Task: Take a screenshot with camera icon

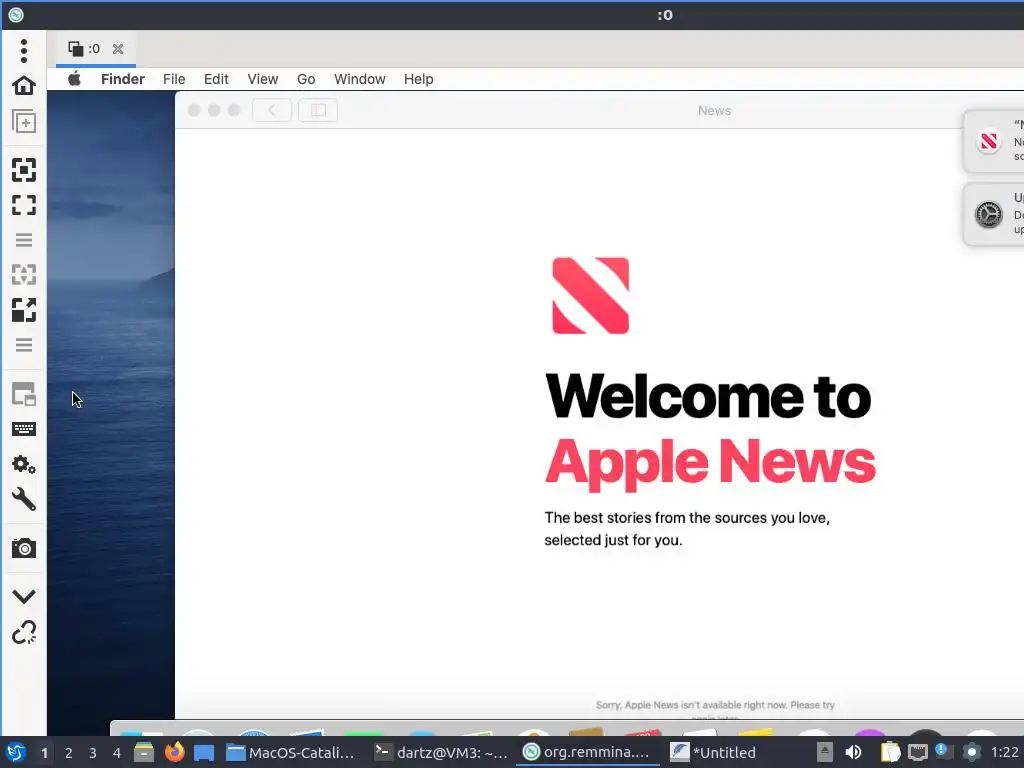Action: [x=24, y=549]
